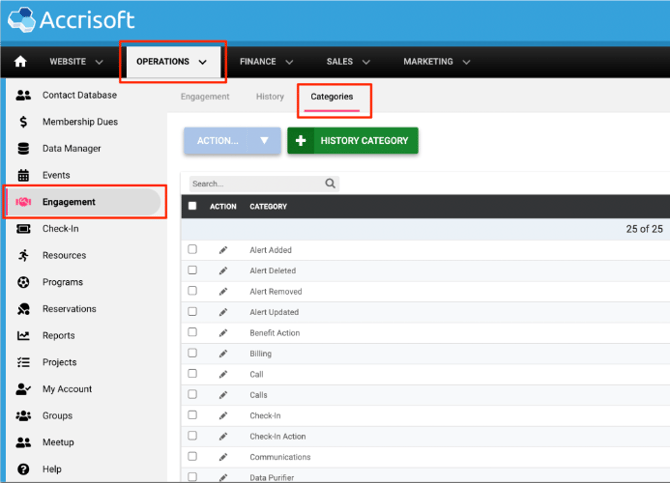Expand the Marketing navigation dropdown
The height and width of the screenshot is (483, 670).
pyautogui.click(x=436, y=62)
